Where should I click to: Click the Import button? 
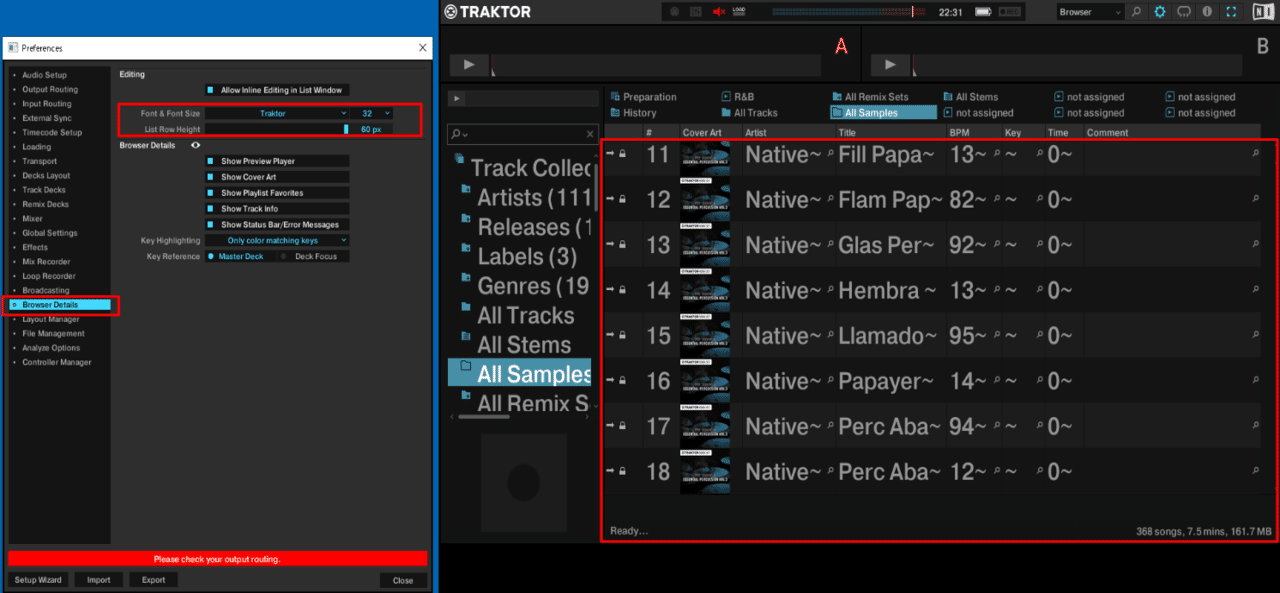[x=99, y=580]
